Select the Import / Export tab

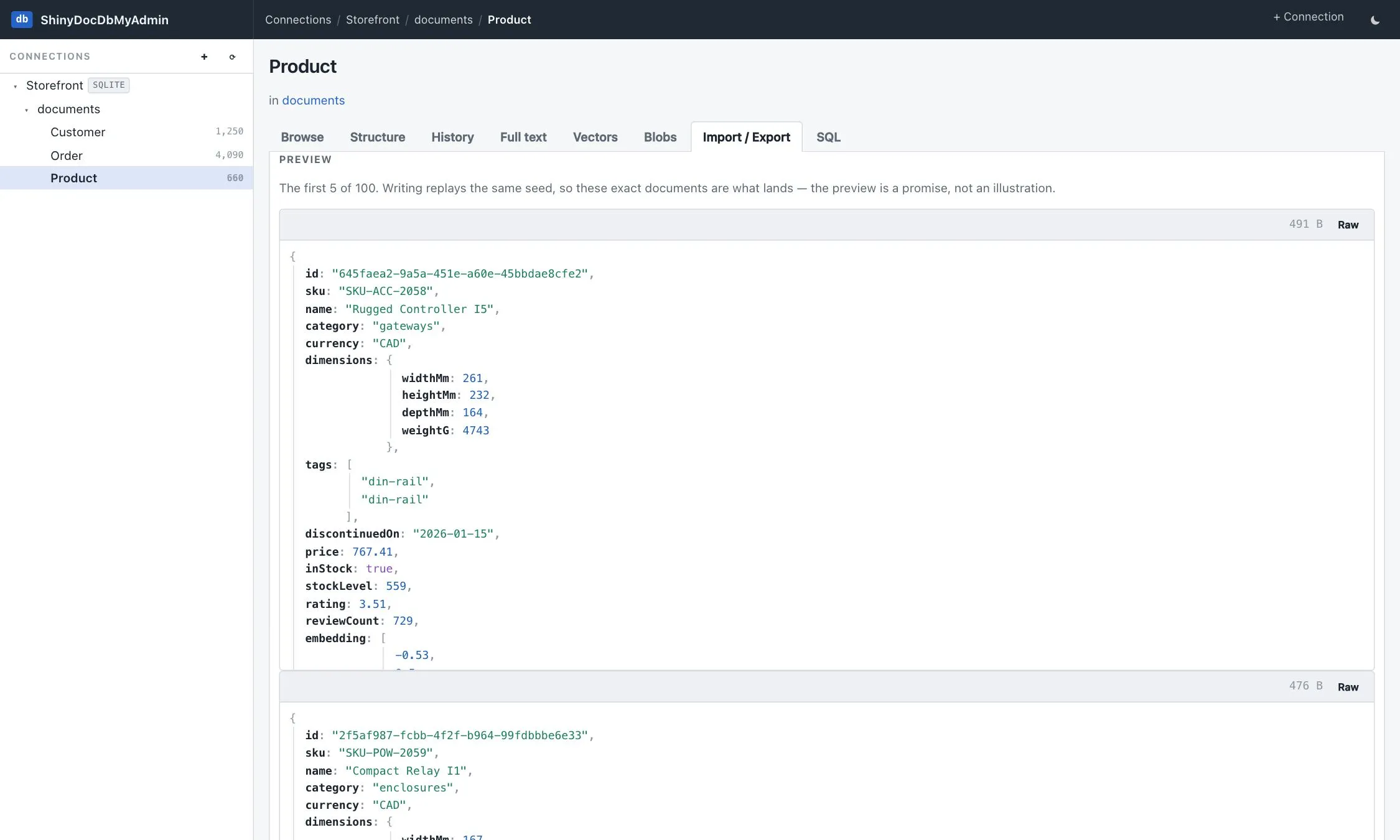point(746,137)
